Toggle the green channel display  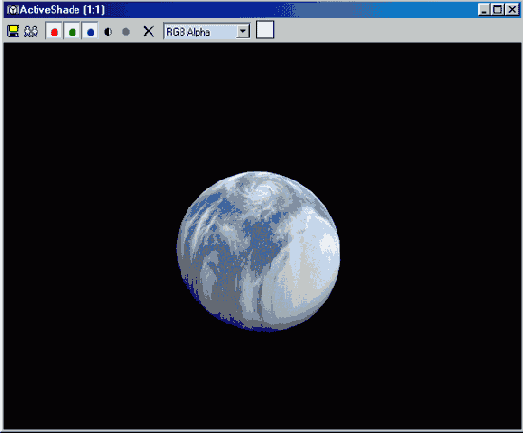pyautogui.click(x=72, y=31)
